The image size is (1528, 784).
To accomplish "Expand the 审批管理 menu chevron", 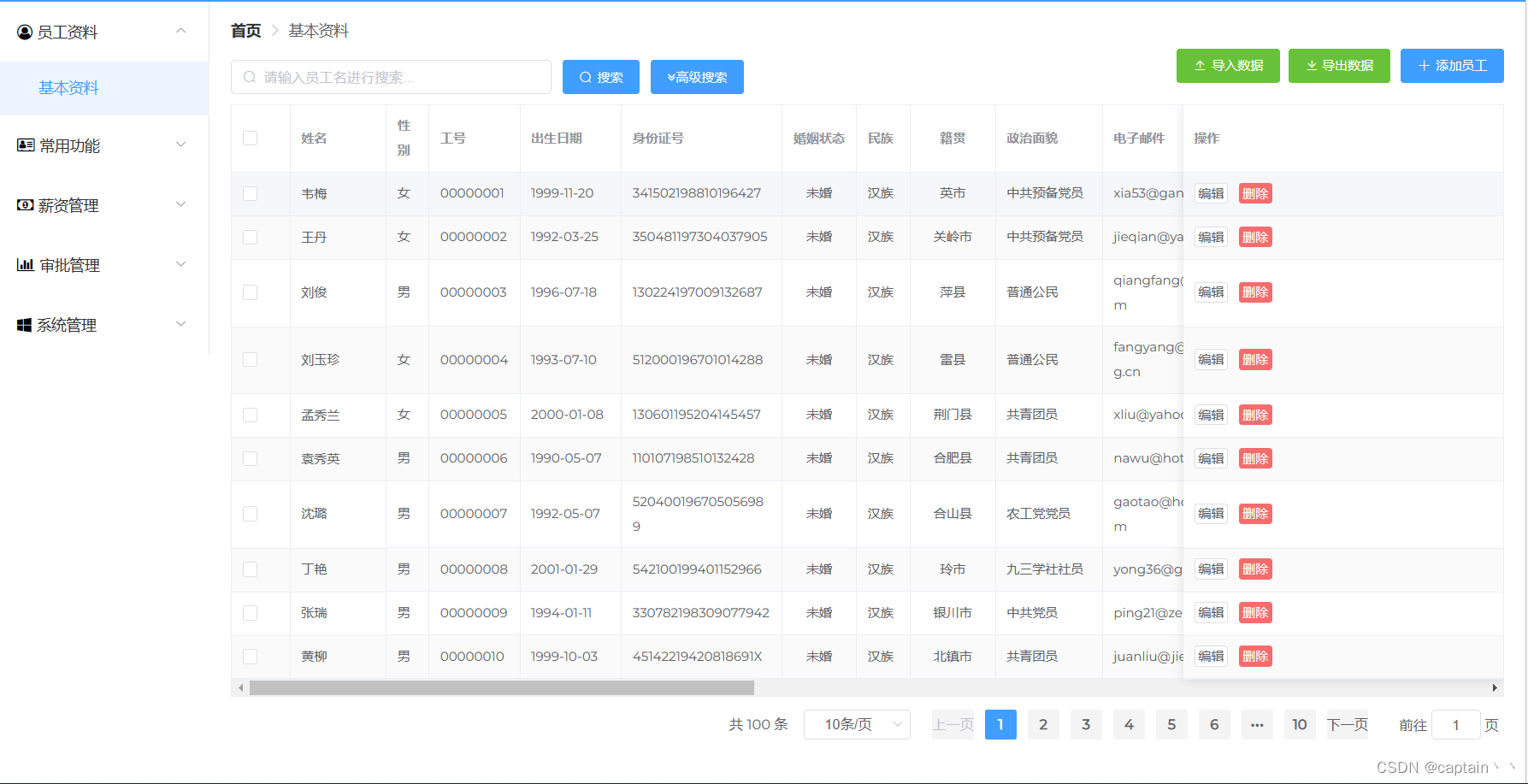I will 180,264.
